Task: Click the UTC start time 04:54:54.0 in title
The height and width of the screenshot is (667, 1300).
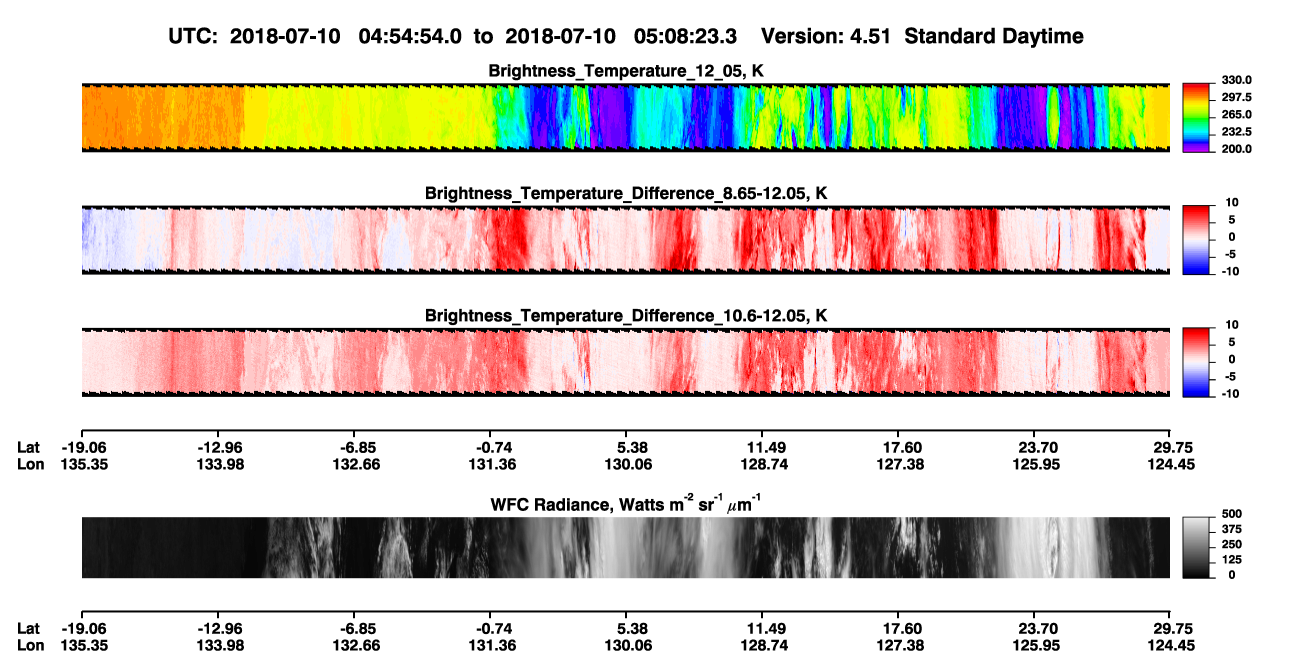Action: tap(411, 36)
